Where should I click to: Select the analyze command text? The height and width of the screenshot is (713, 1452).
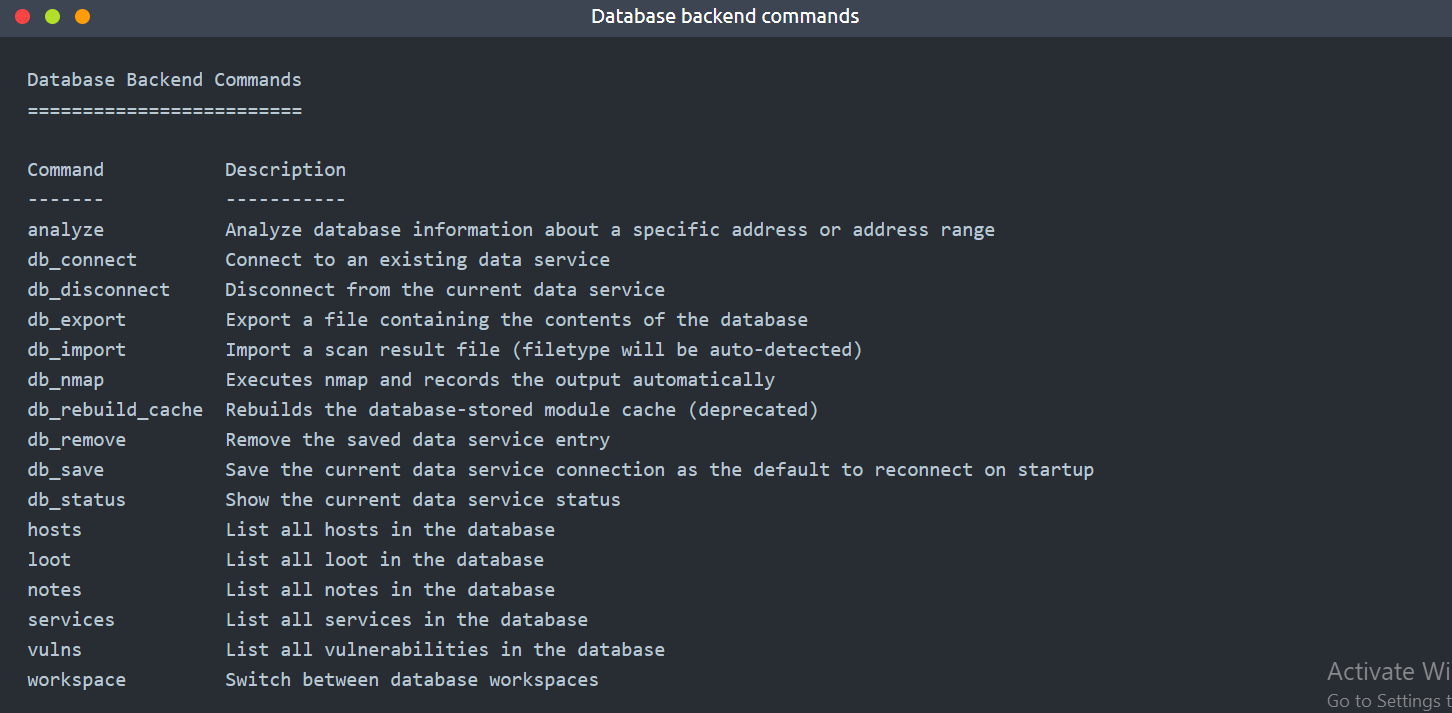click(65, 230)
